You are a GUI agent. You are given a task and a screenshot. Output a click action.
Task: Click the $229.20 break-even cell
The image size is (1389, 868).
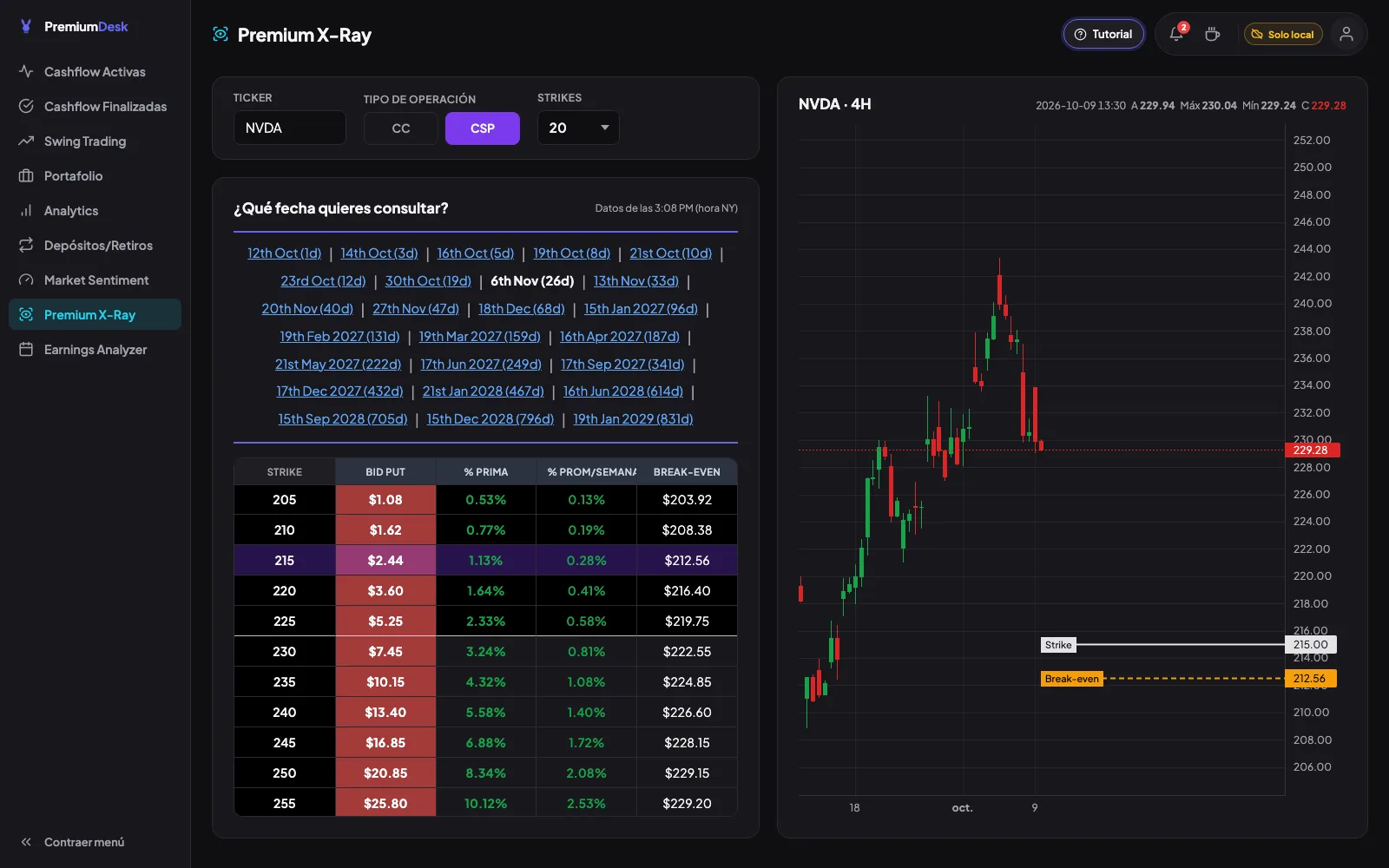click(x=687, y=803)
